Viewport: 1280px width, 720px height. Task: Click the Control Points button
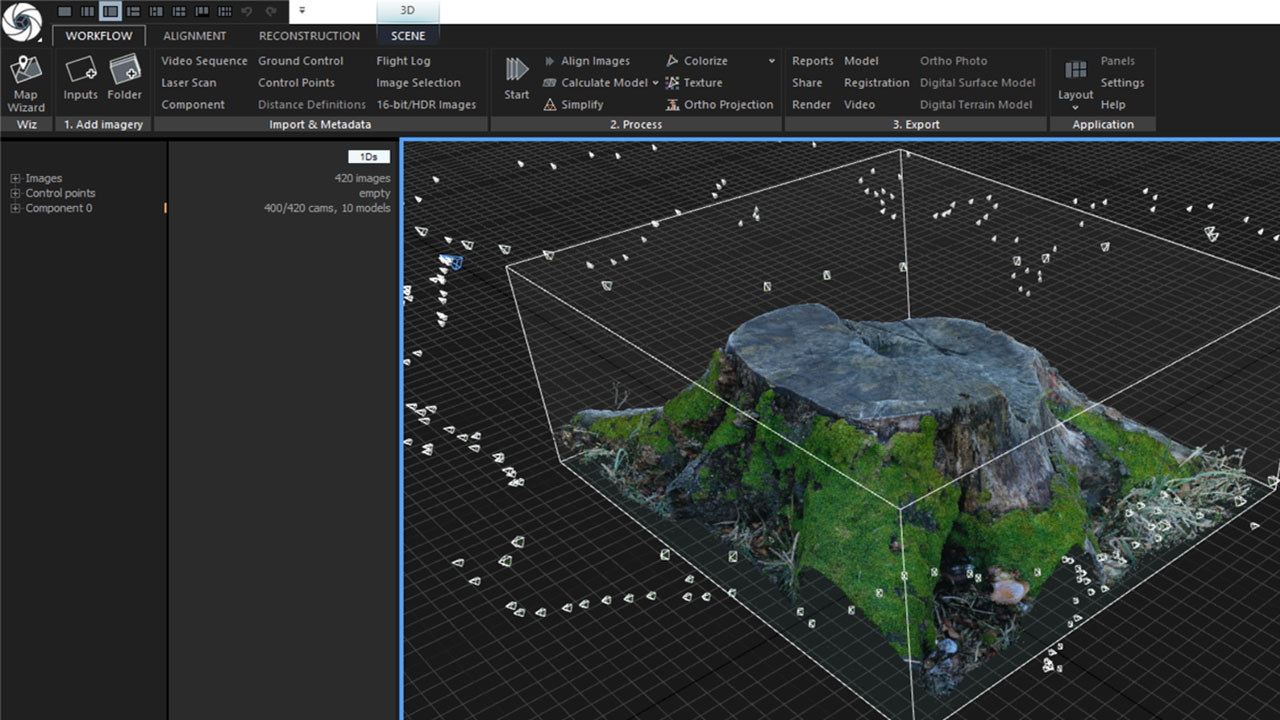pyautogui.click(x=296, y=83)
